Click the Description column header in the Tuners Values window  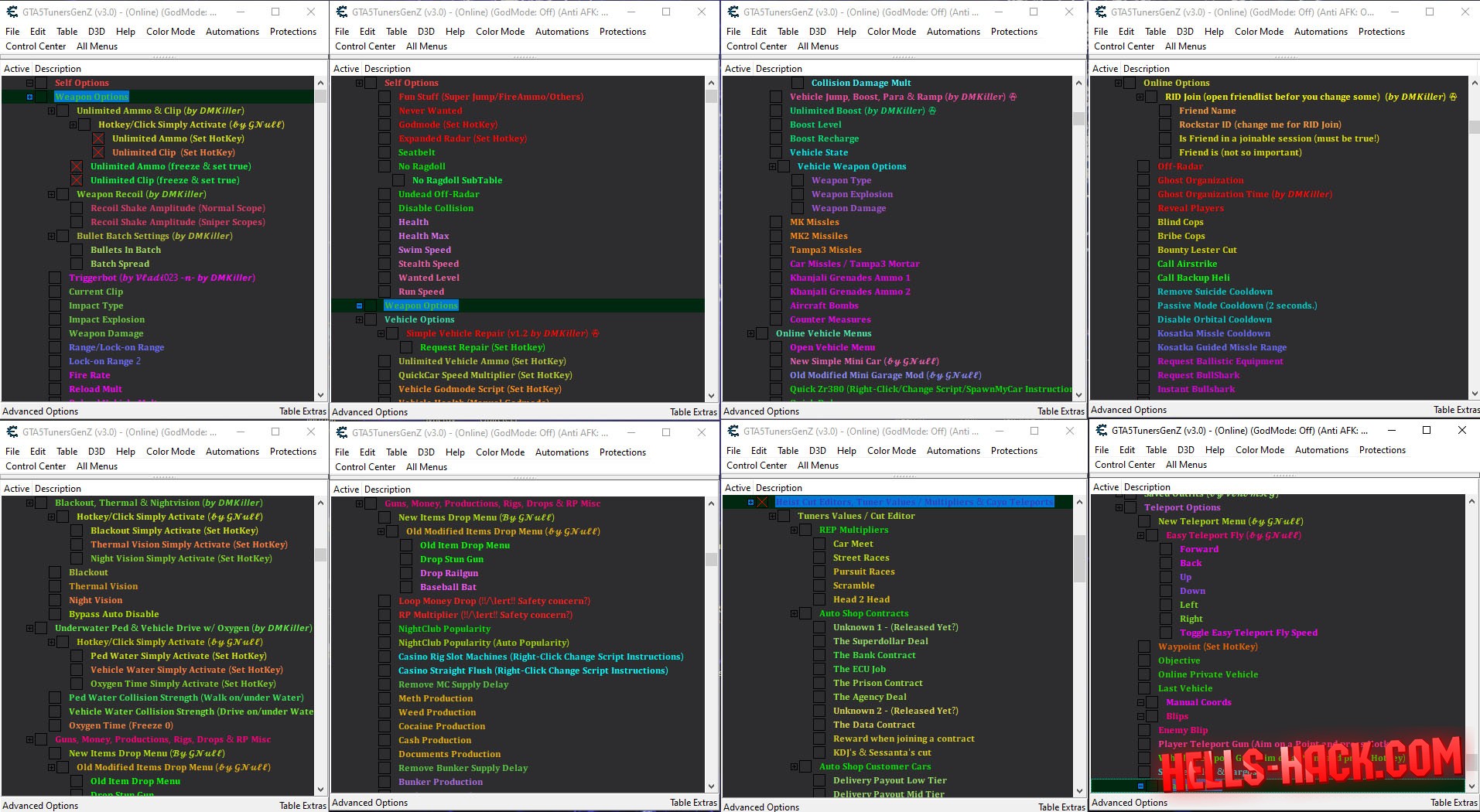tap(778, 487)
